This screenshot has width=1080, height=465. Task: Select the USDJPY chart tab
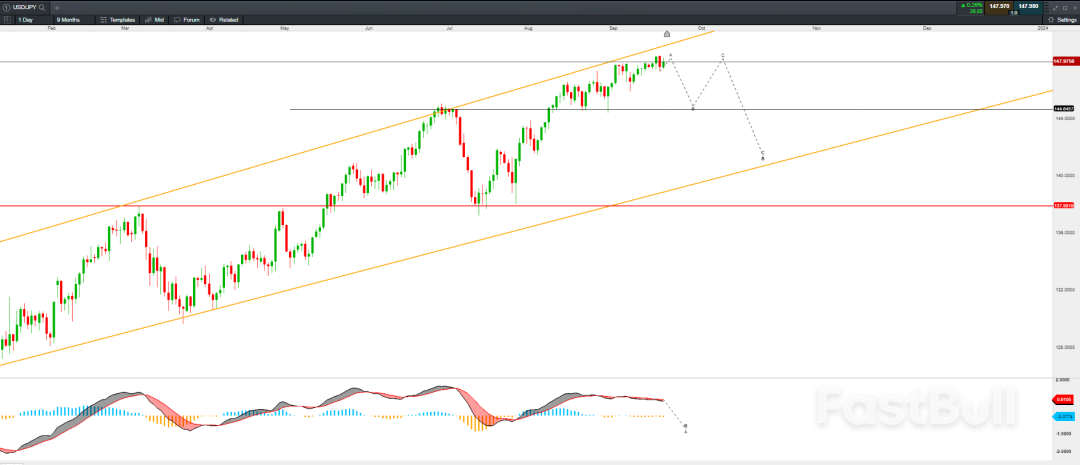click(x=24, y=7)
